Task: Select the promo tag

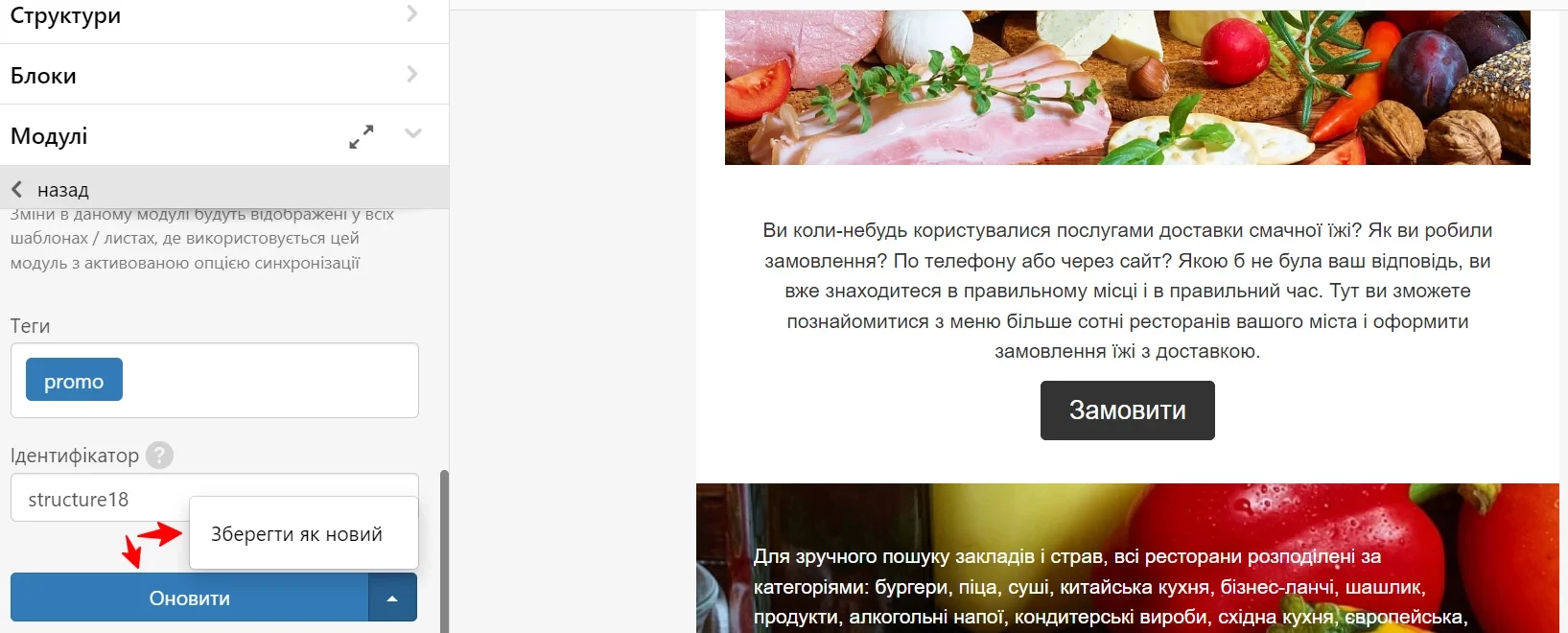Action: [74, 380]
